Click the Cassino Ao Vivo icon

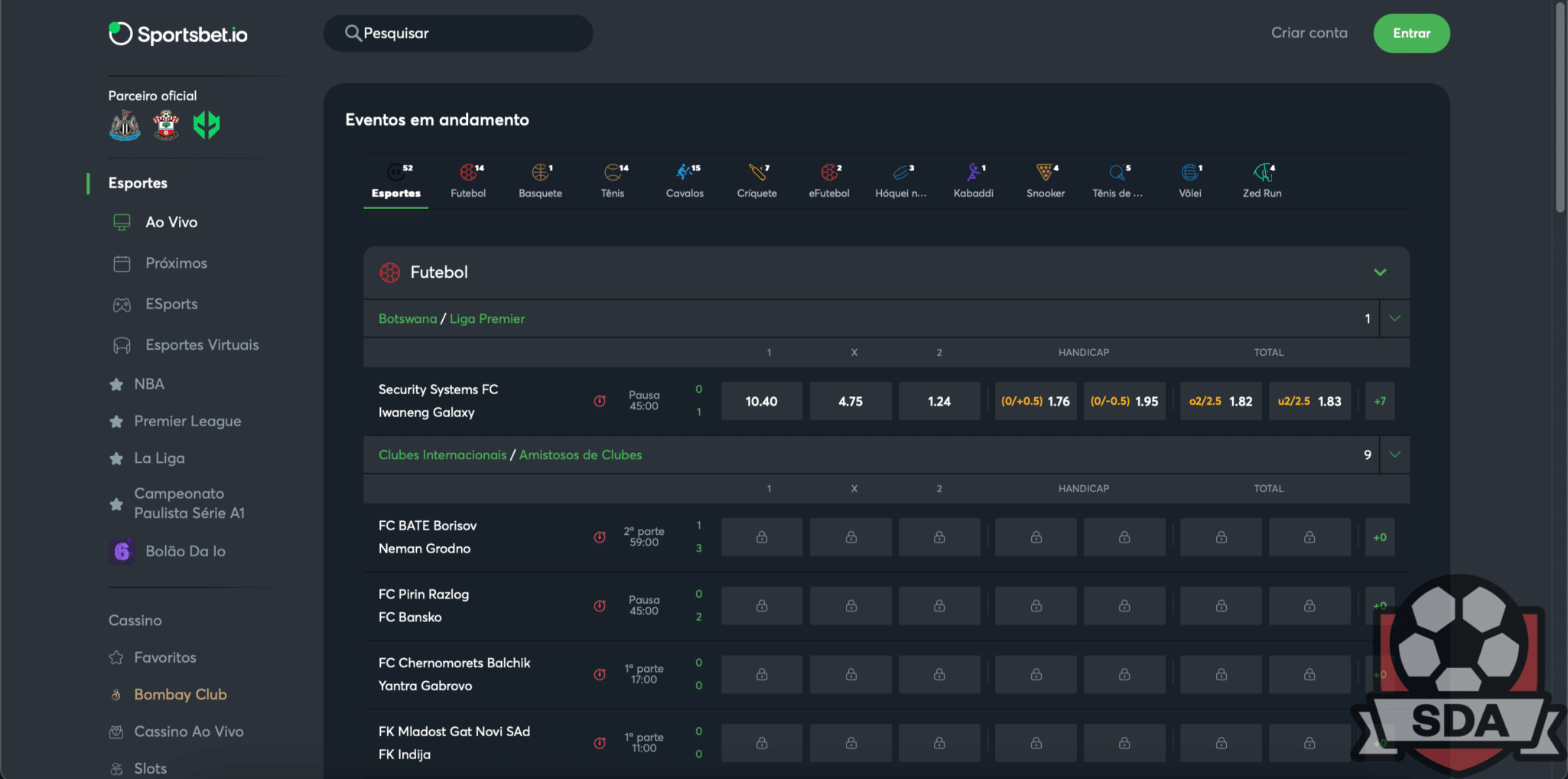pyautogui.click(x=116, y=732)
